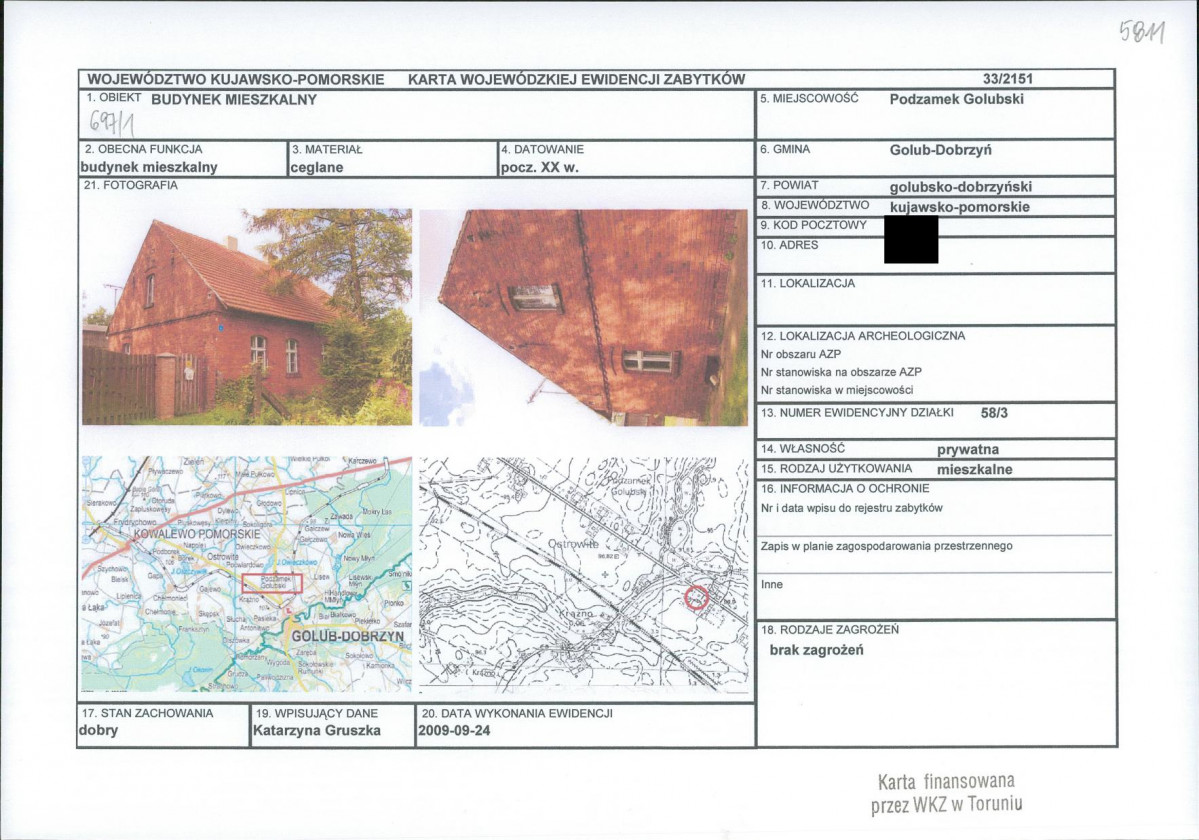The image size is (1199, 840).
Task: Click the MIEJSCOWOŚĆ value 'Podzamek Golubski'
Action: point(957,99)
